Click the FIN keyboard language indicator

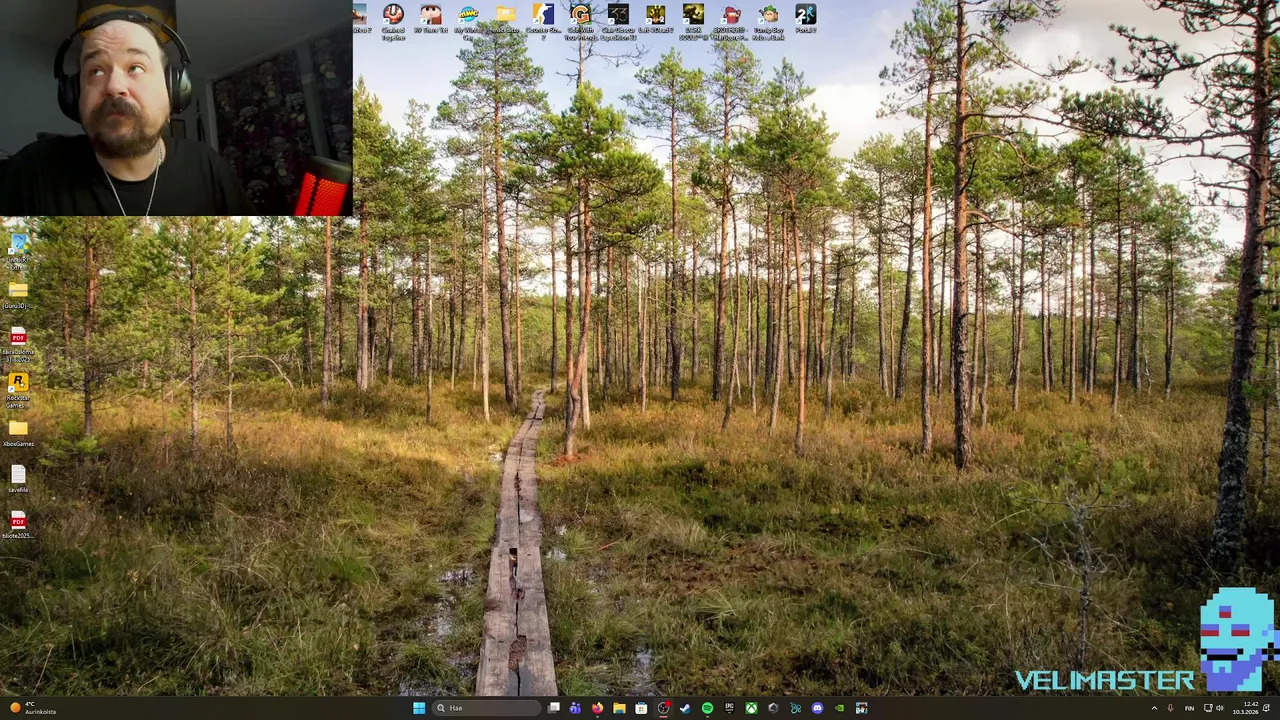click(x=1189, y=708)
